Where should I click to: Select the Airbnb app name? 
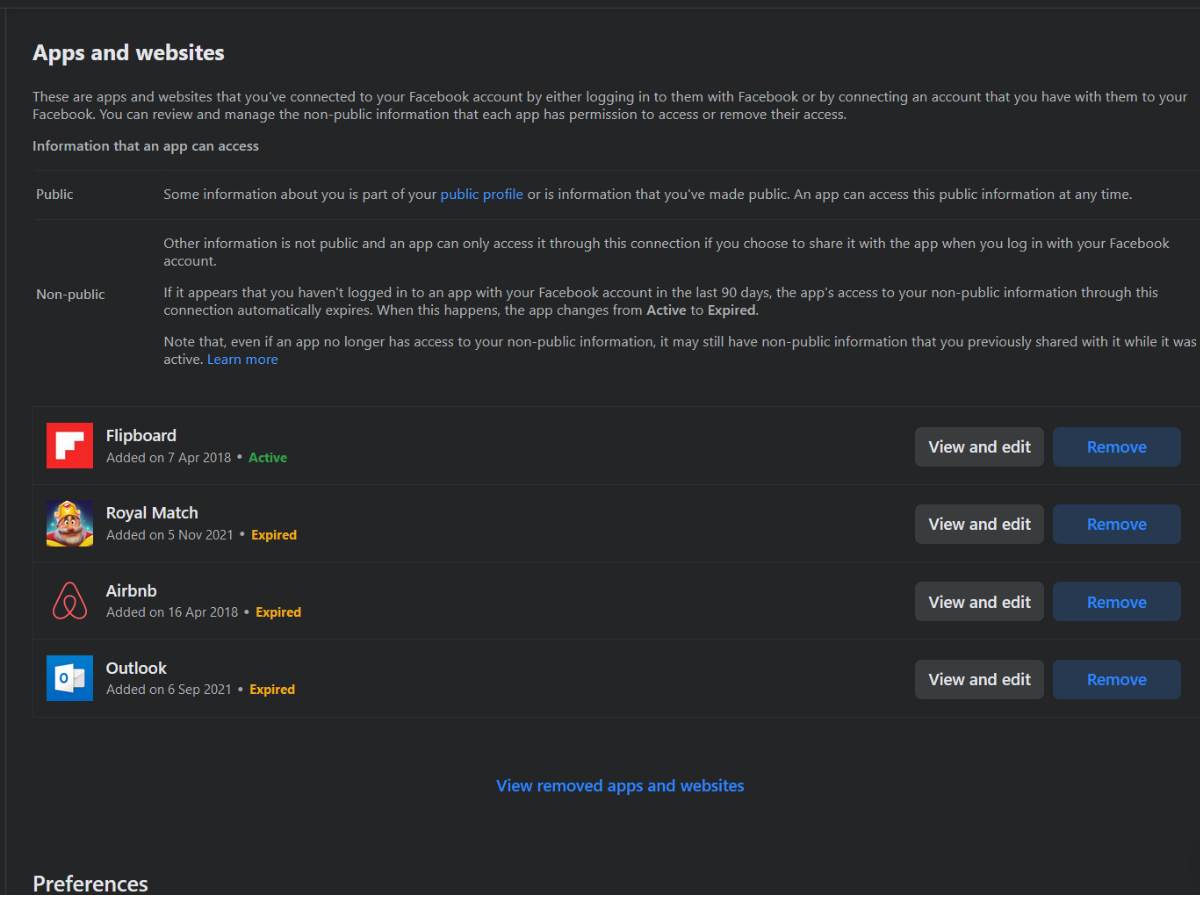[131, 590]
